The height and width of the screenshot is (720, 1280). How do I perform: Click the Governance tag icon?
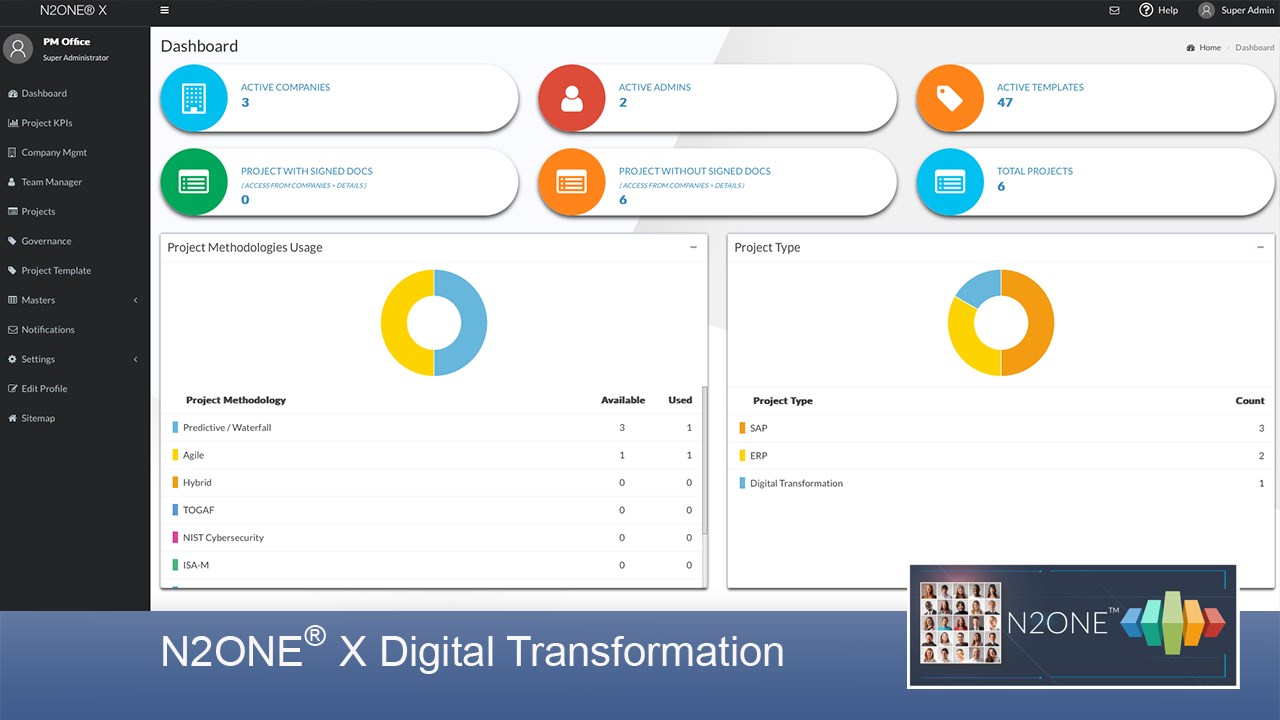pyautogui.click(x=12, y=241)
